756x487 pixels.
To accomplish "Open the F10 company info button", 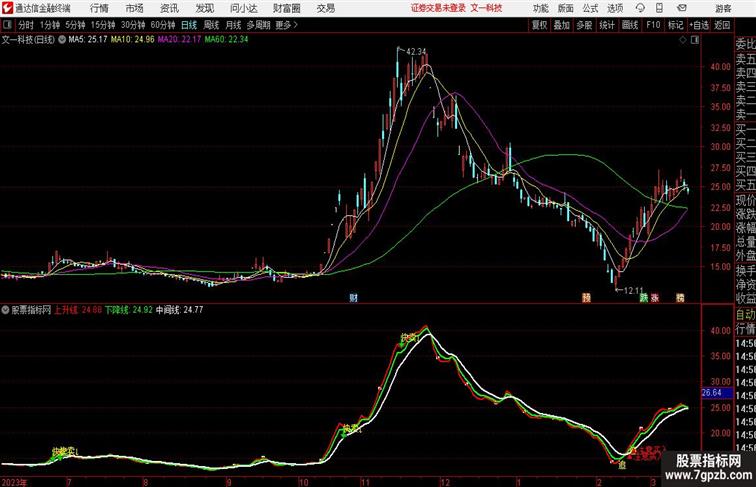I will pos(653,25).
